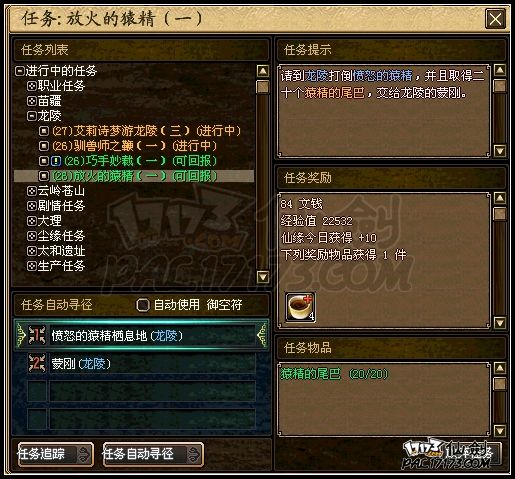This screenshot has height=479, width=515.
Task: Click the exclamation icon beside 巧手妙裁 quest
Action: pos(56,161)
